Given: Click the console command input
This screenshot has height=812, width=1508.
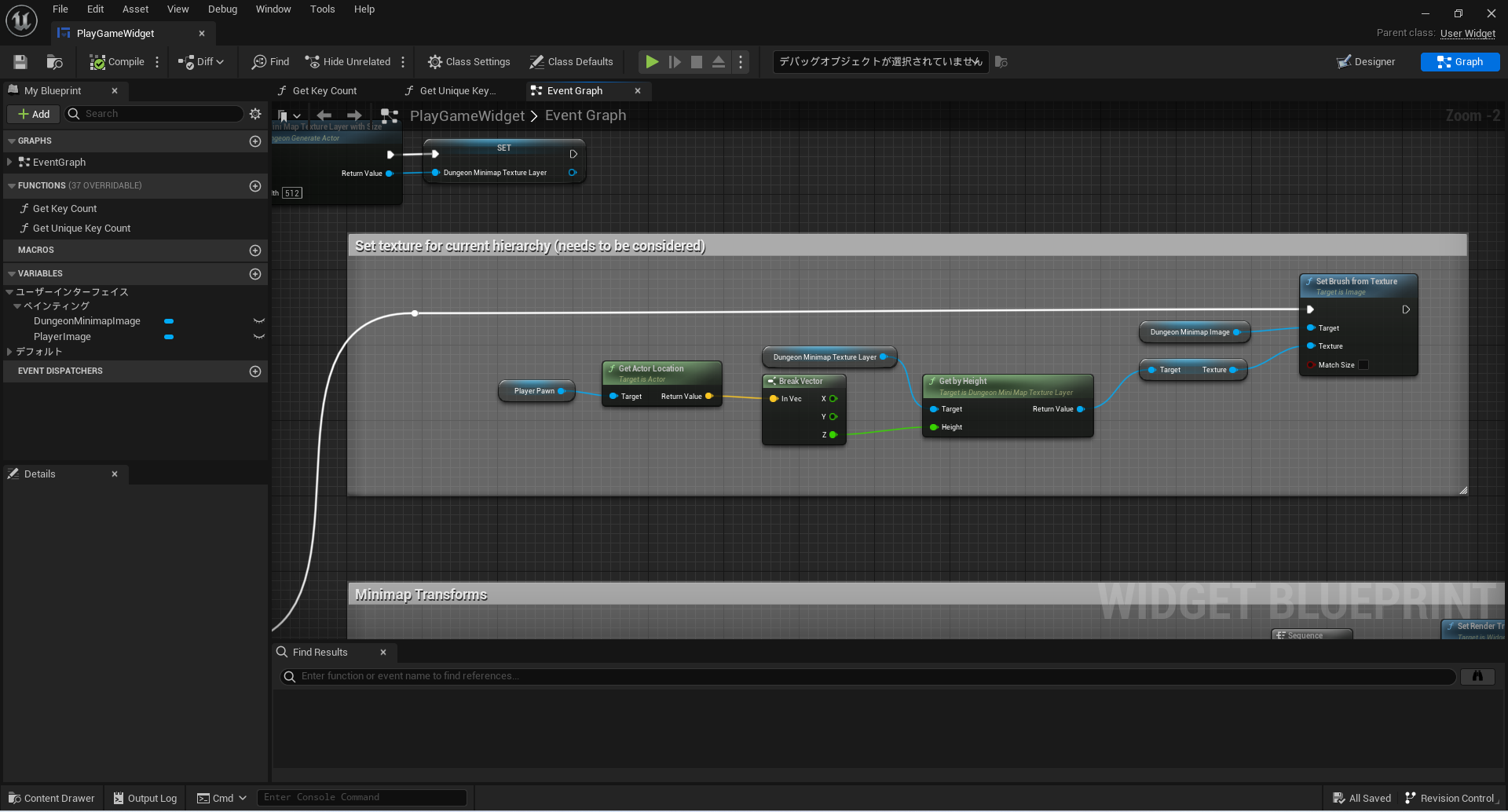Looking at the screenshot, I should pyautogui.click(x=362, y=798).
